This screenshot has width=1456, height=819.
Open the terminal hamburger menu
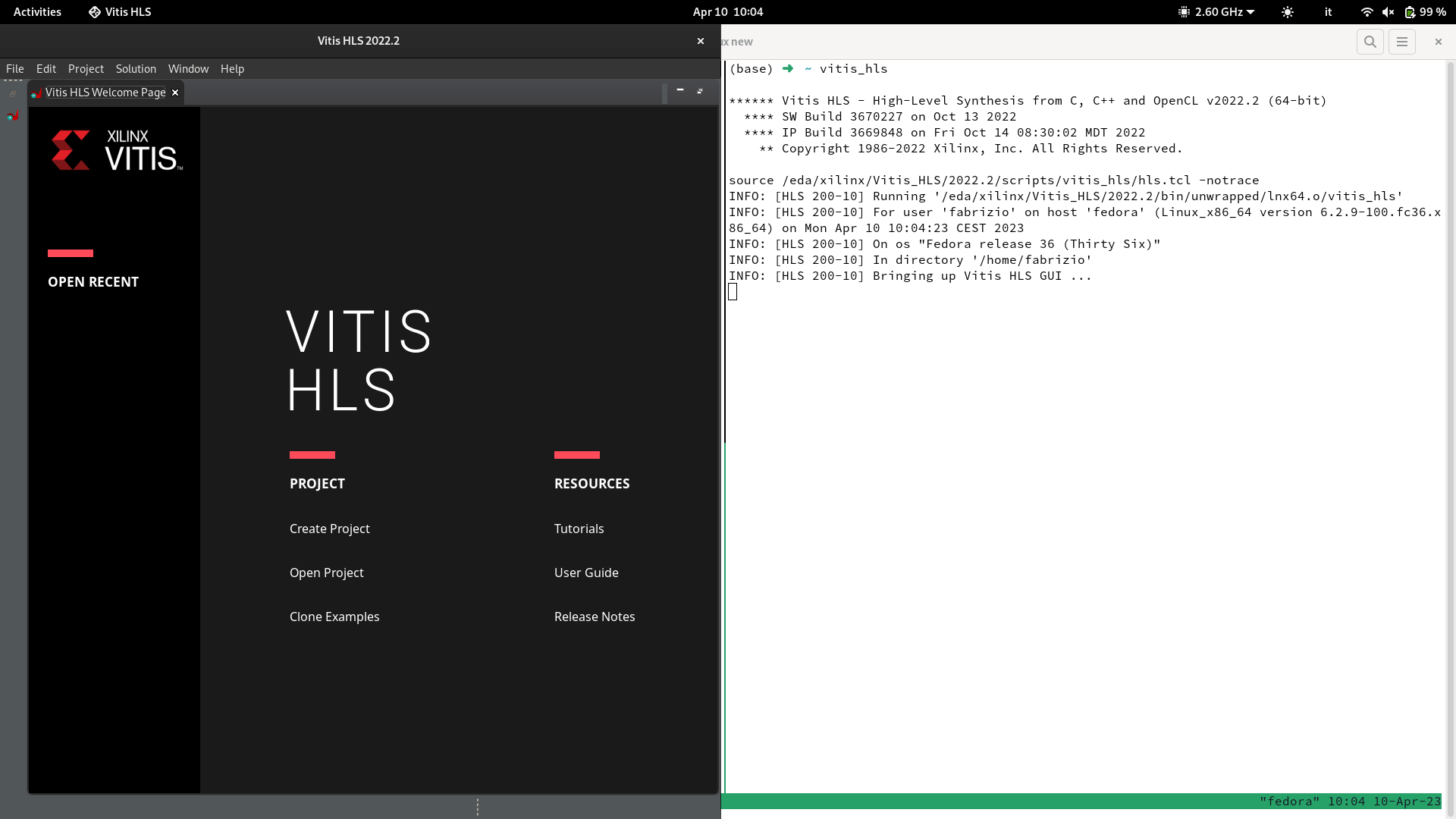(1401, 42)
